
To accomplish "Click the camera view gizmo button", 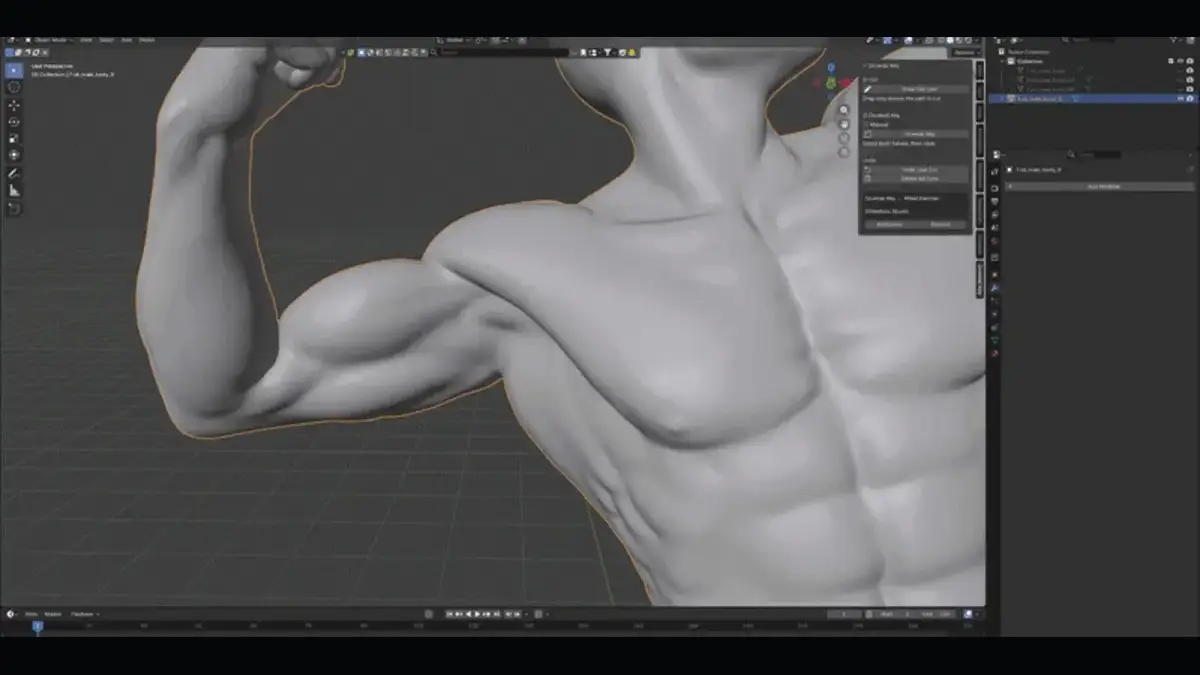I will click(x=844, y=138).
